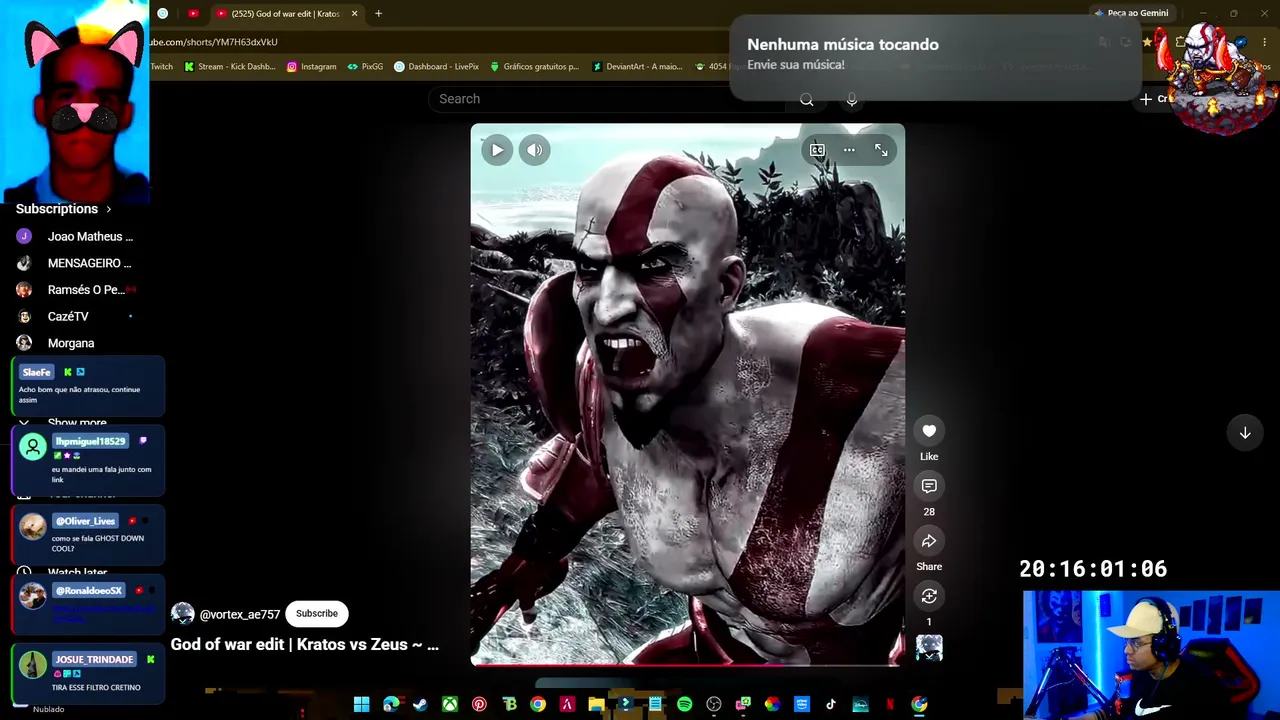Click the search magnifier button
Screen dimensions: 1280x720
[x=807, y=100]
